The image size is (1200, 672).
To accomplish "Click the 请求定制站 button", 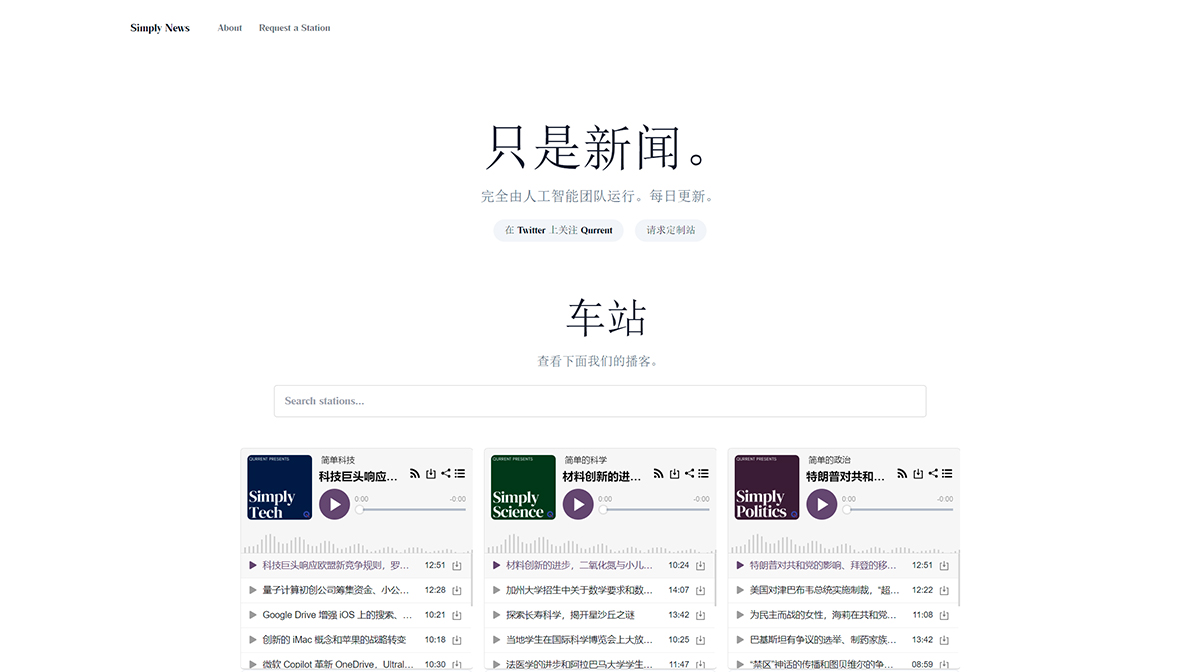I will 670,230.
